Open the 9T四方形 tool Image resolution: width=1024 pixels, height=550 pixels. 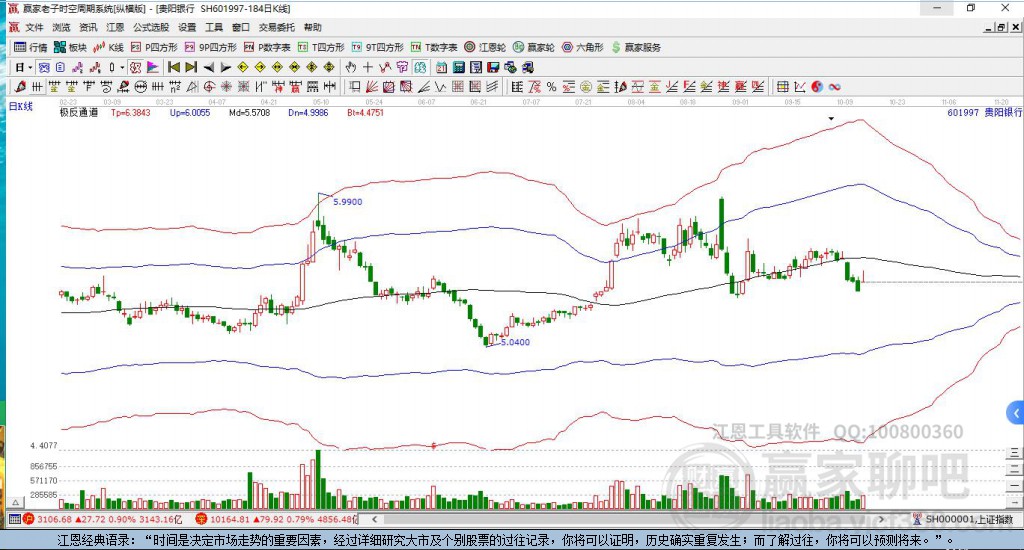[377, 47]
